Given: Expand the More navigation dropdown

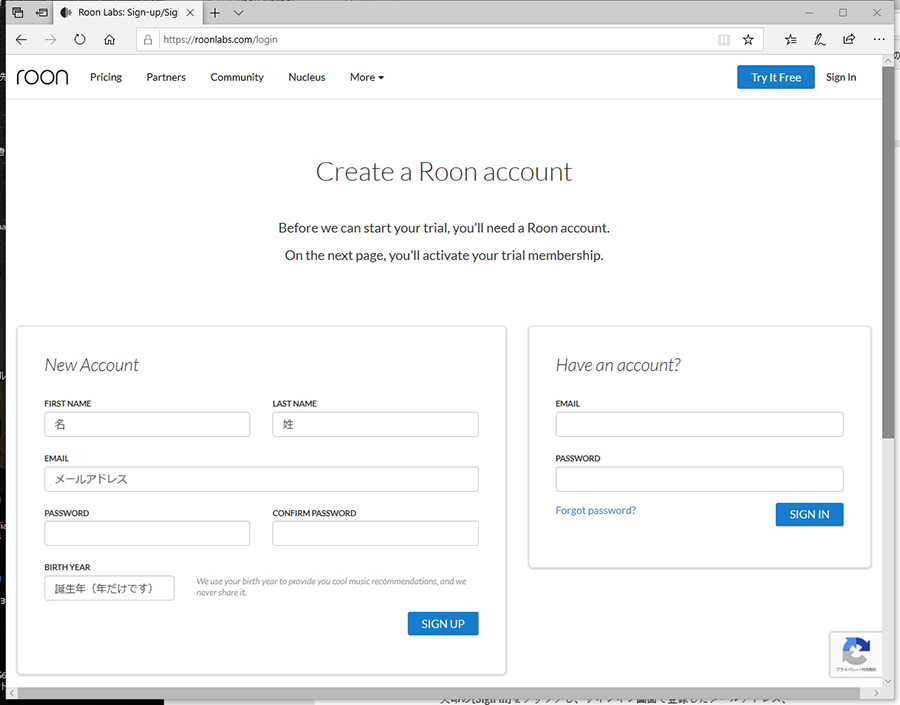Looking at the screenshot, I should (366, 77).
